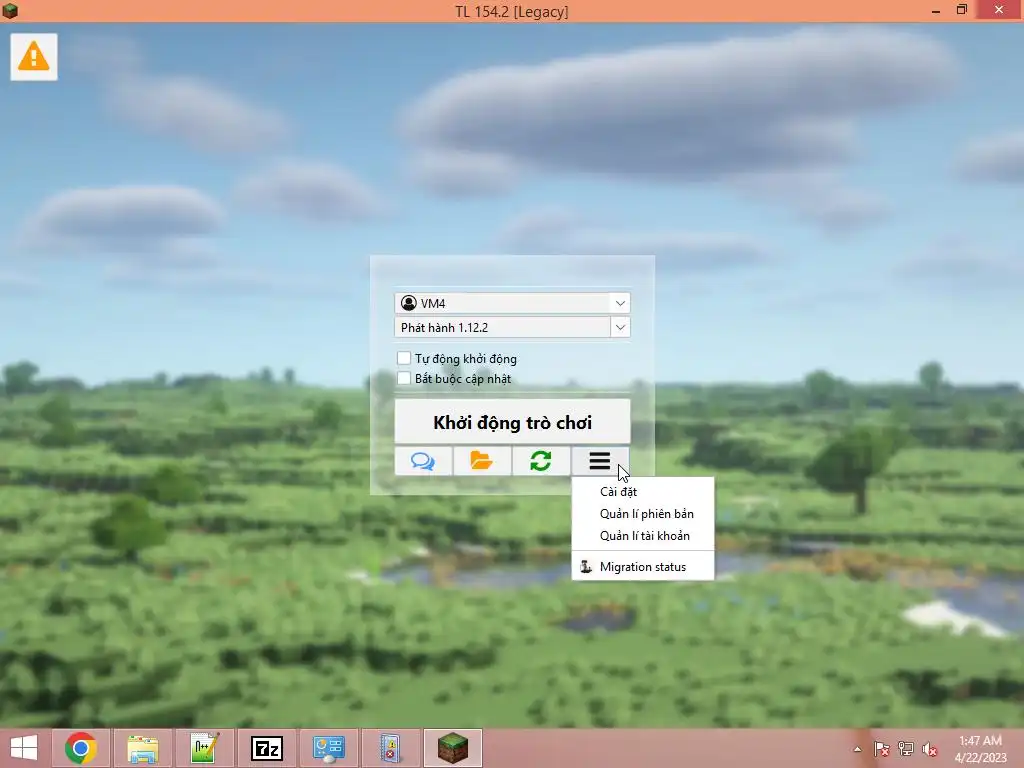Click the Action Center flag tray icon

pyautogui.click(x=881, y=749)
